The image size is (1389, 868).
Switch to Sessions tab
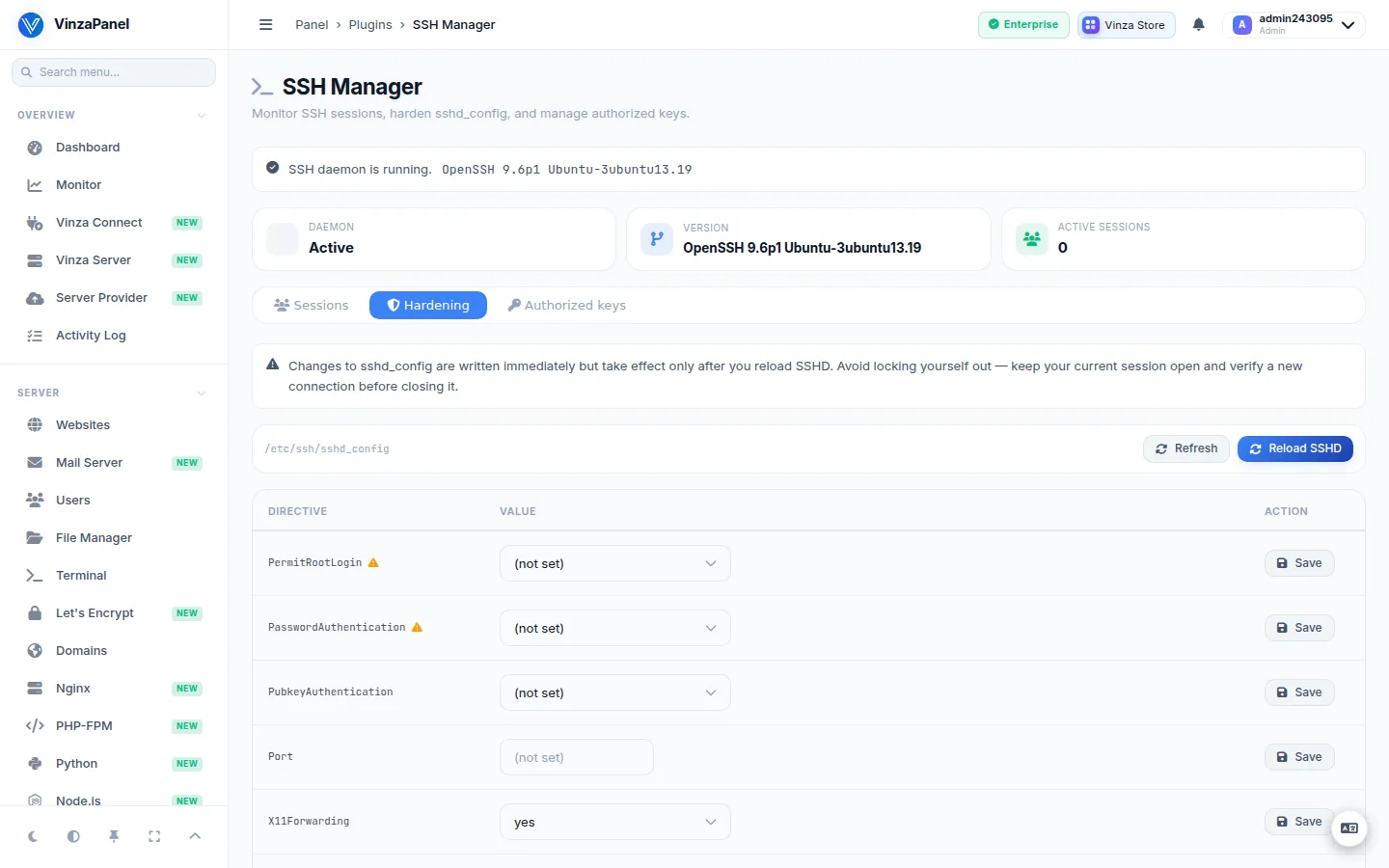[x=312, y=305]
